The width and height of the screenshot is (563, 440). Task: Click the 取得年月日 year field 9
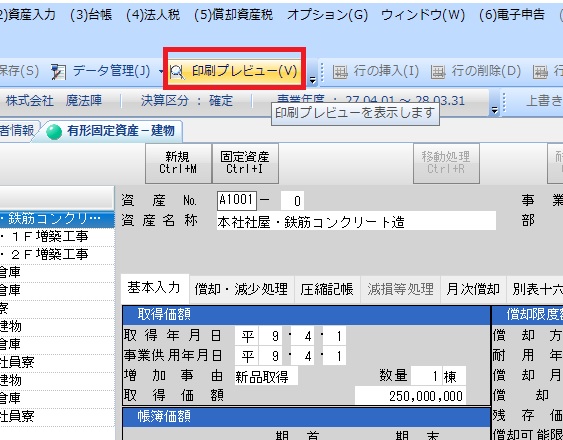coord(271,336)
